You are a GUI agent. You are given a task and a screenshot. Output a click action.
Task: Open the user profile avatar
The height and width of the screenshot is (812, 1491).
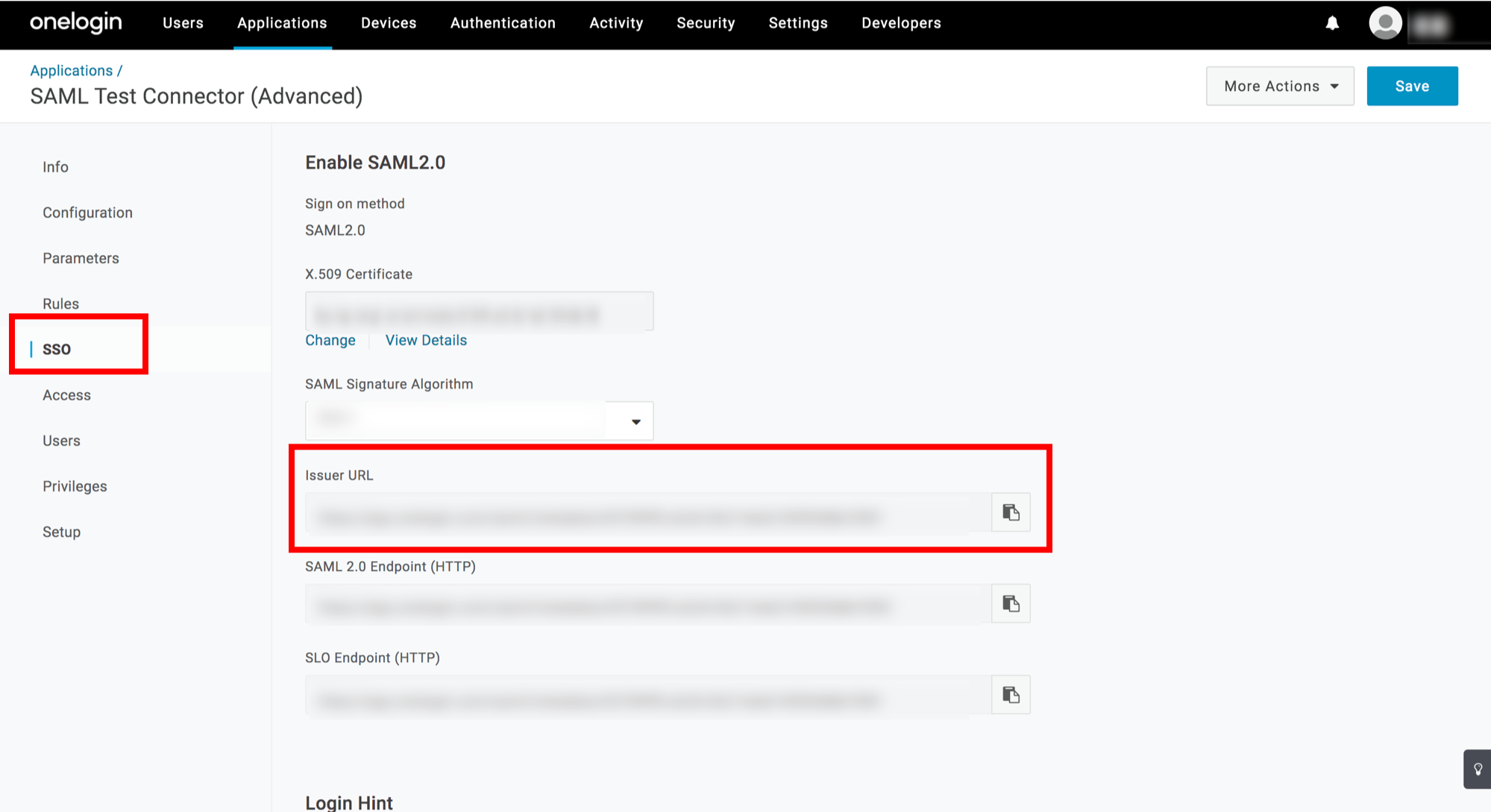click(1385, 23)
